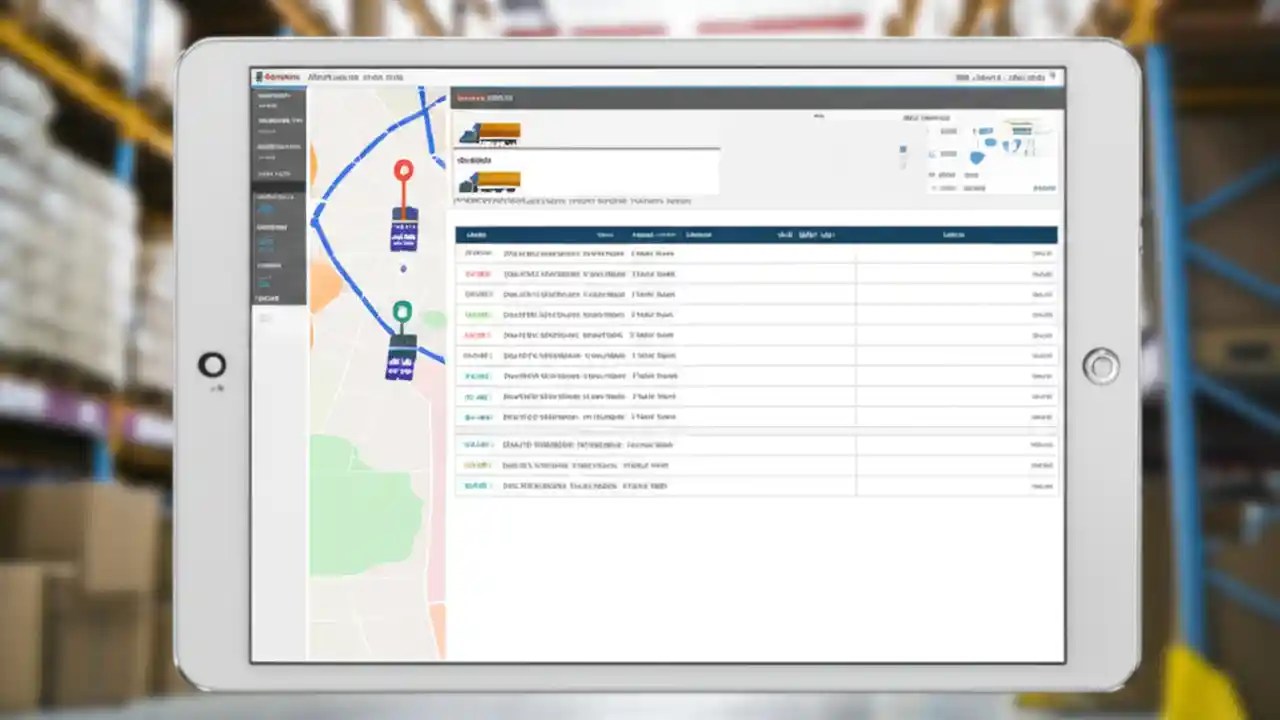Image resolution: width=1280 pixels, height=720 pixels.
Task: Open the second truck thumbnail below the divider
Action: (490, 180)
